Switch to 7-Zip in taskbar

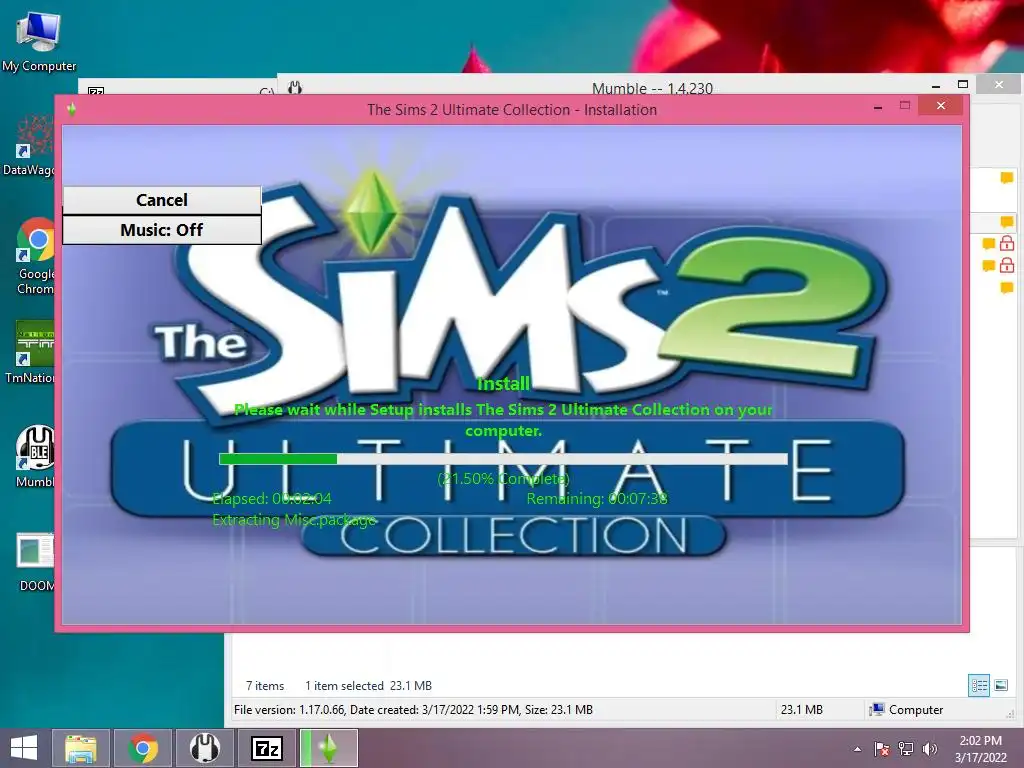pos(267,748)
